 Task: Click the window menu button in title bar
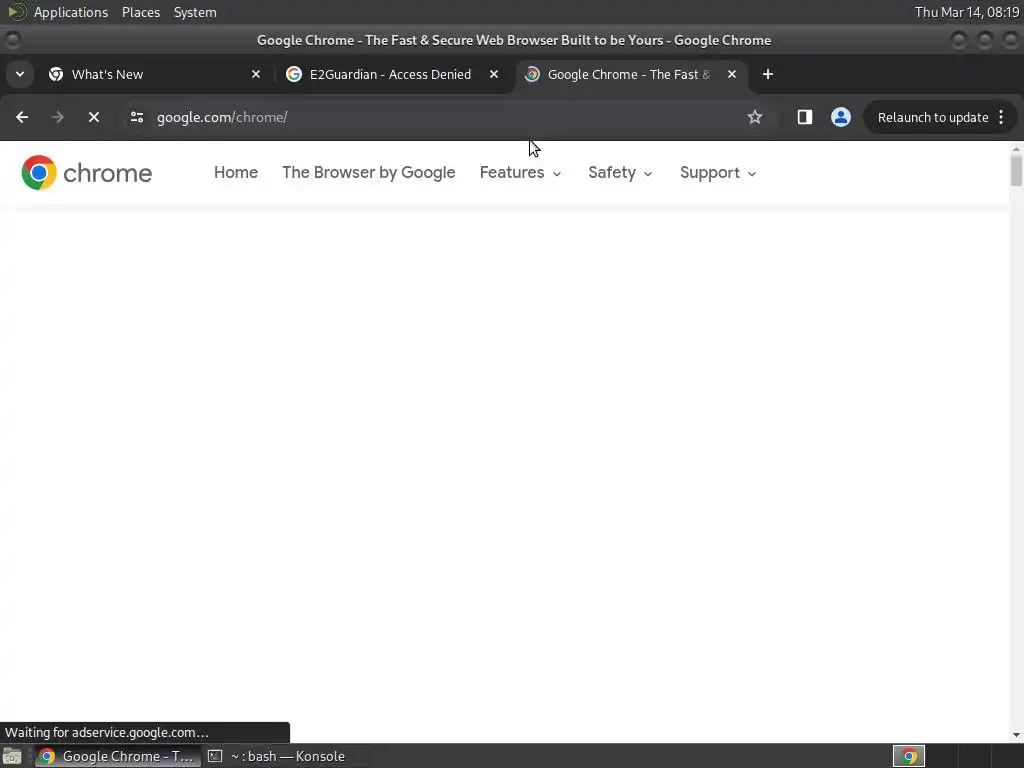pos(12,40)
